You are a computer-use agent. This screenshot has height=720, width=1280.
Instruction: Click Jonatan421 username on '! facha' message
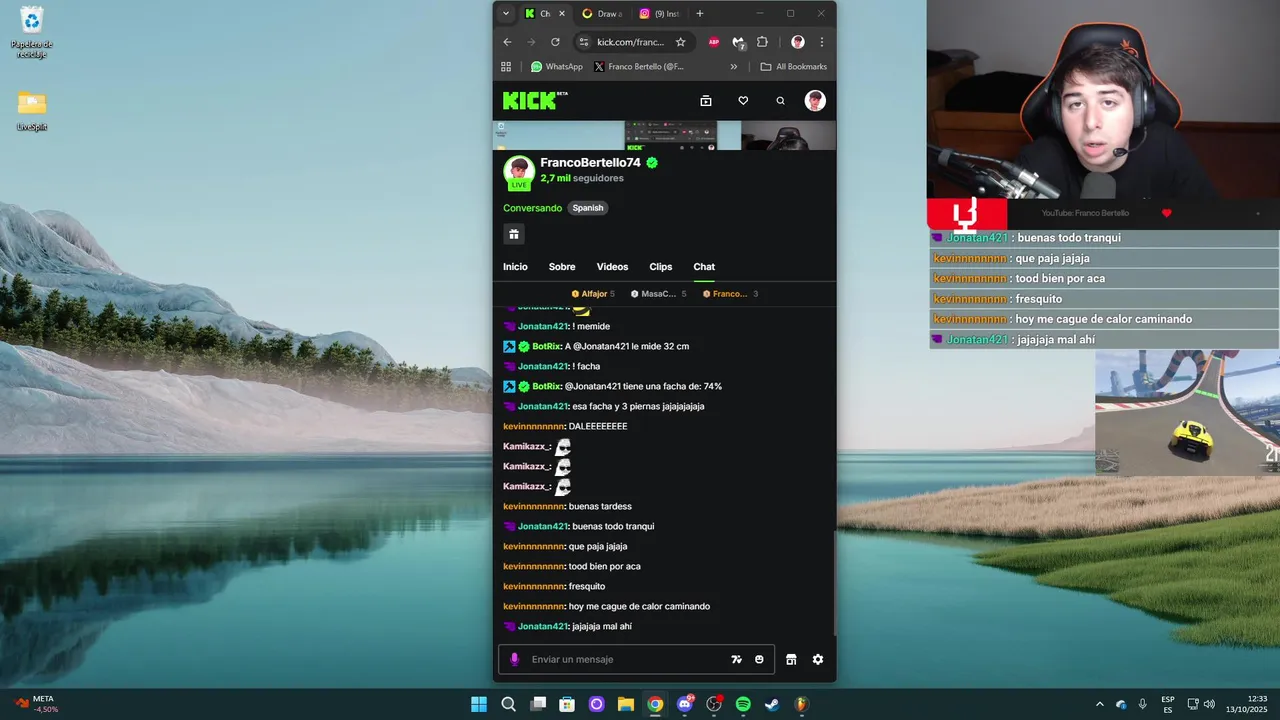(x=543, y=366)
